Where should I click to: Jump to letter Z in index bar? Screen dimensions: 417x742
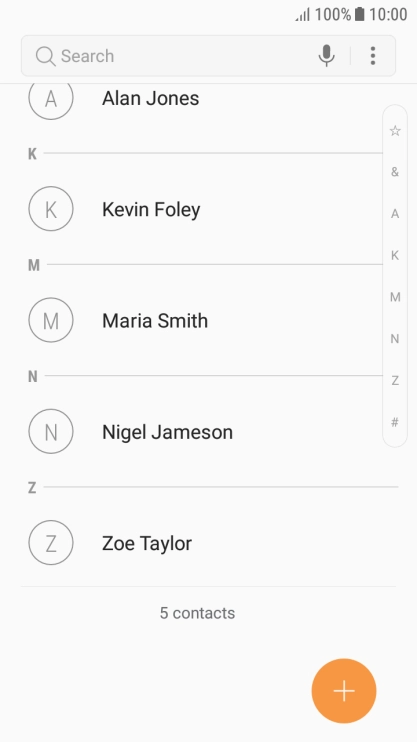coord(395,380)
